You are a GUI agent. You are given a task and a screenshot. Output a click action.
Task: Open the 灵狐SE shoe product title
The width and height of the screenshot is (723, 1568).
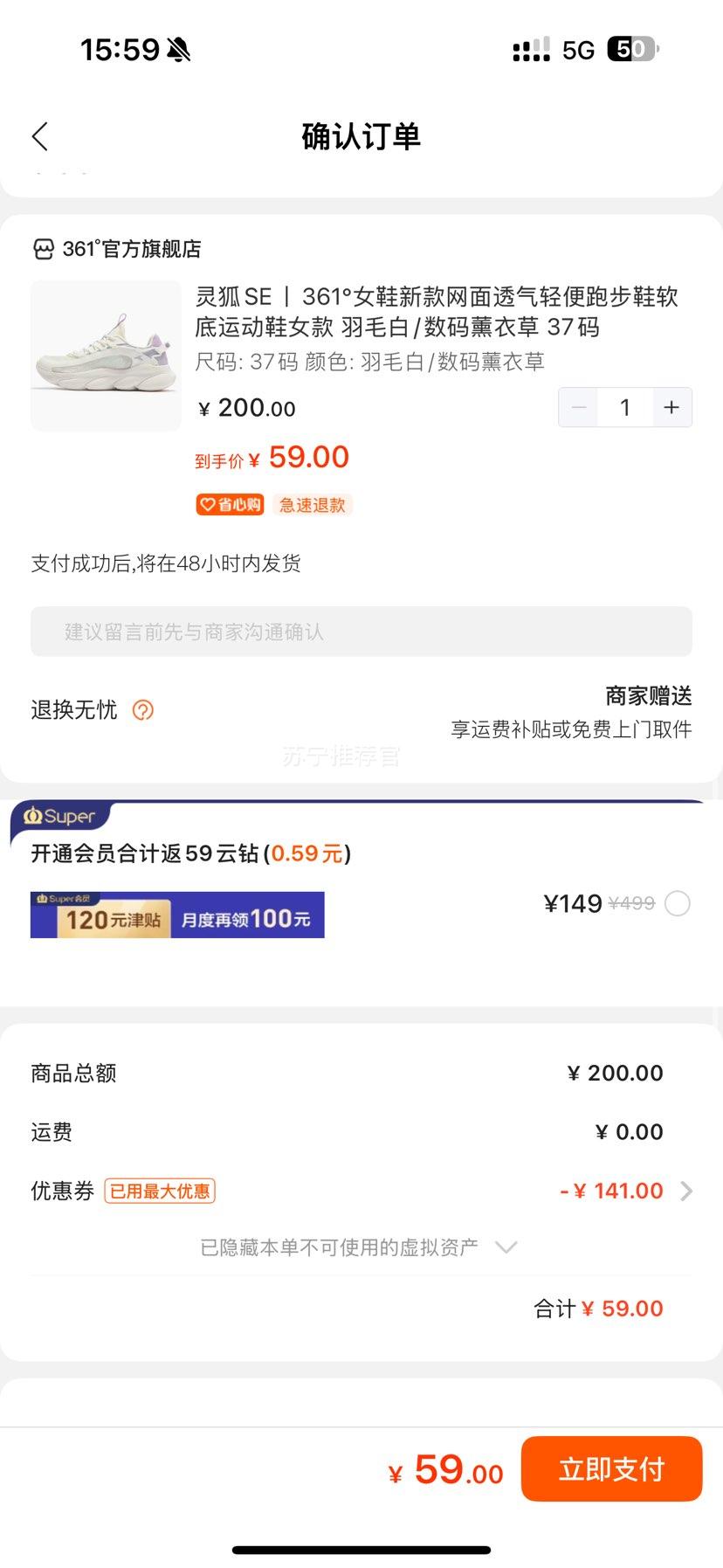437,311
